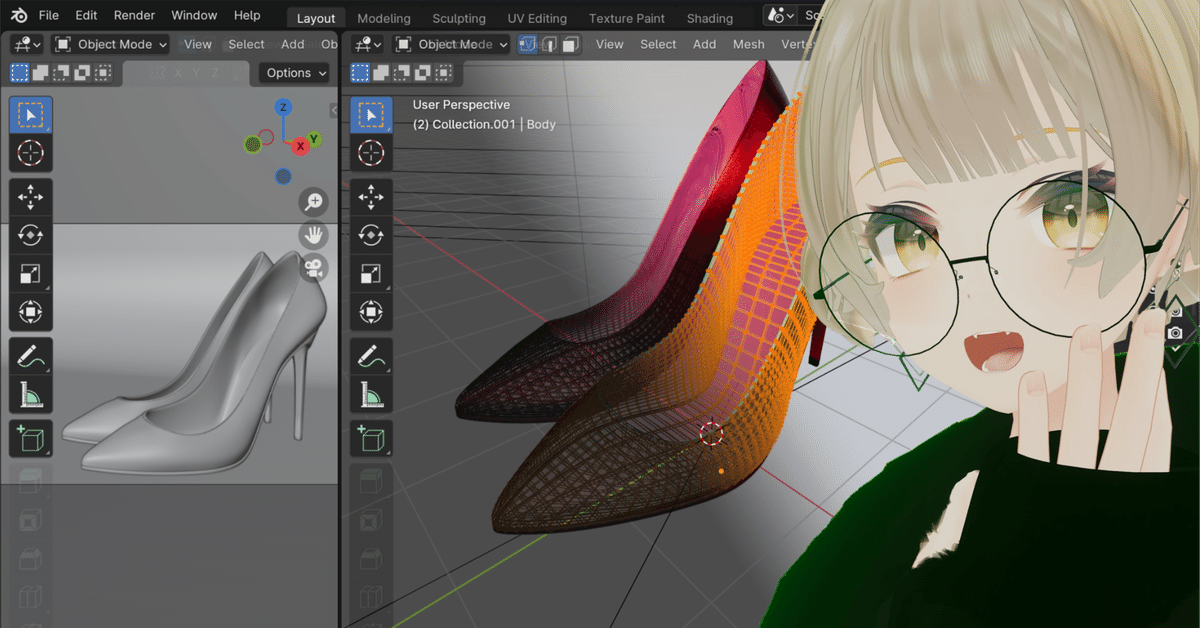Screen dimensions: 1200x628
Task: Select the Scale tool in left viewport
Action: [x=31, y=273]
